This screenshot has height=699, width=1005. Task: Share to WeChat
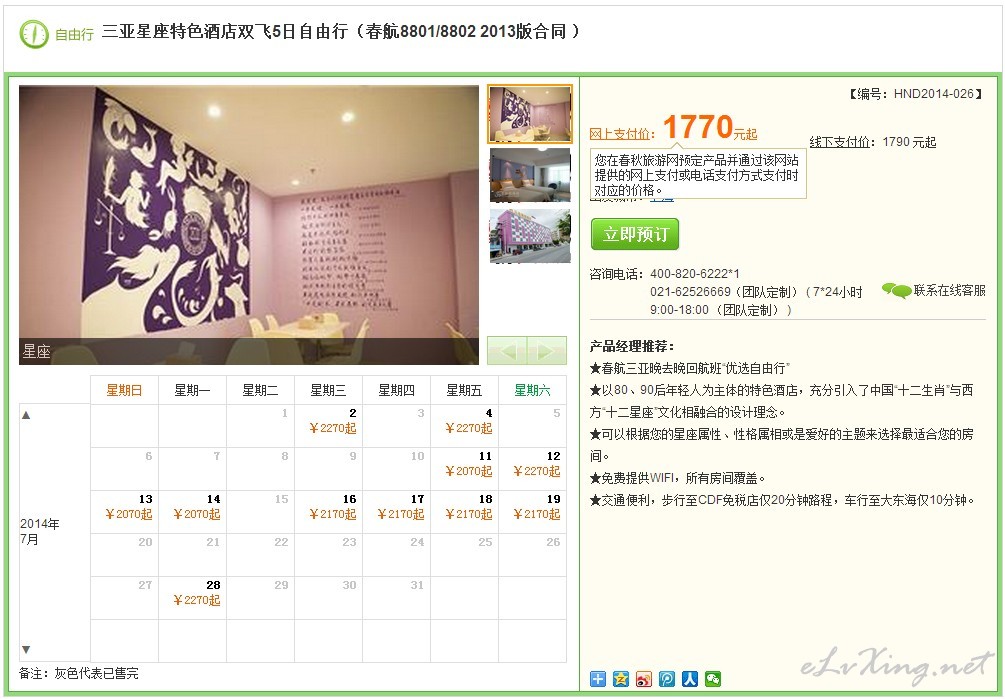click(x=713, y=678)
